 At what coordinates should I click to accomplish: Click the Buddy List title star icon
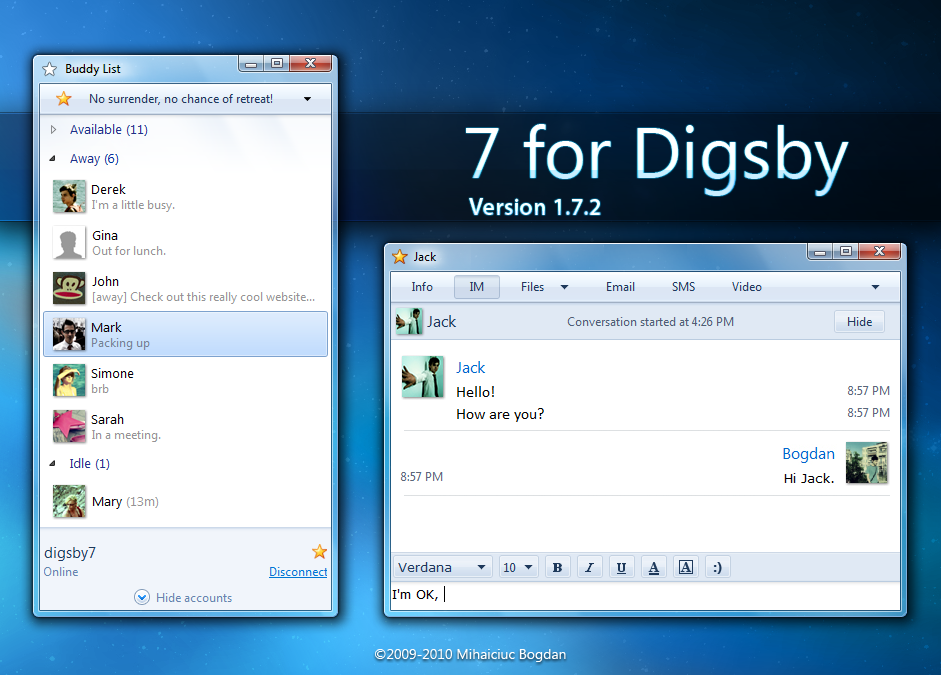tap(50, 70)
